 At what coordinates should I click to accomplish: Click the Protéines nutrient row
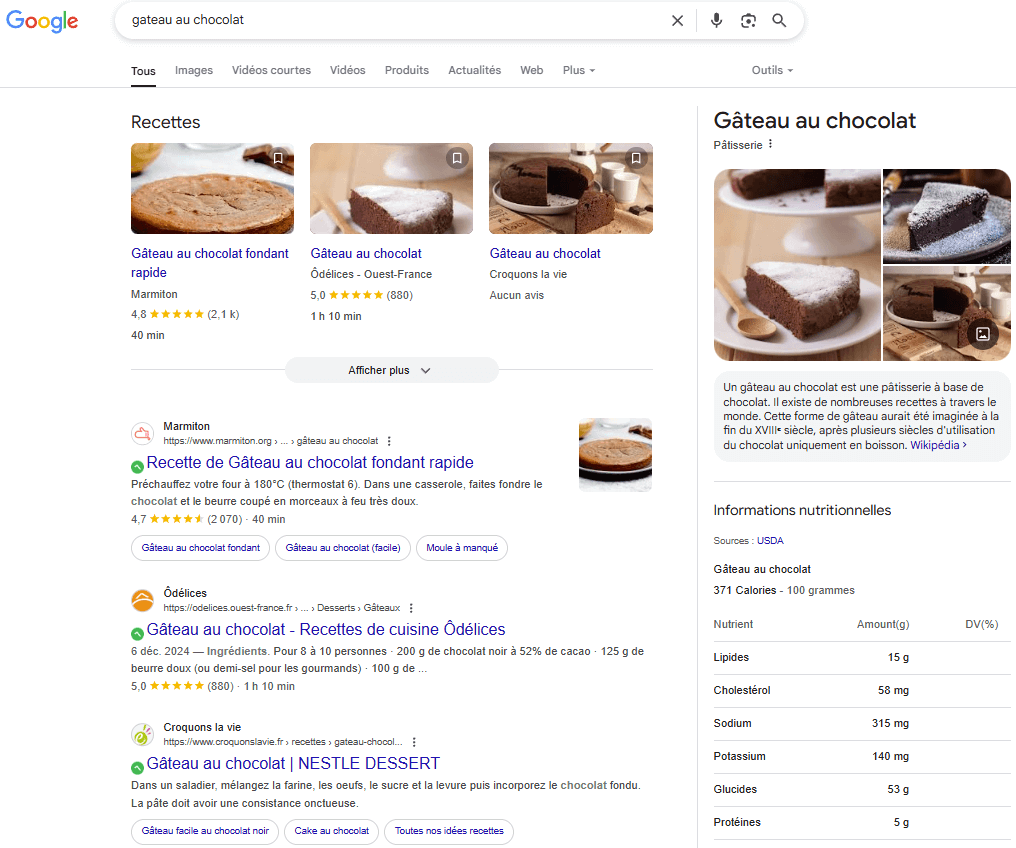[x=862, y=823]
